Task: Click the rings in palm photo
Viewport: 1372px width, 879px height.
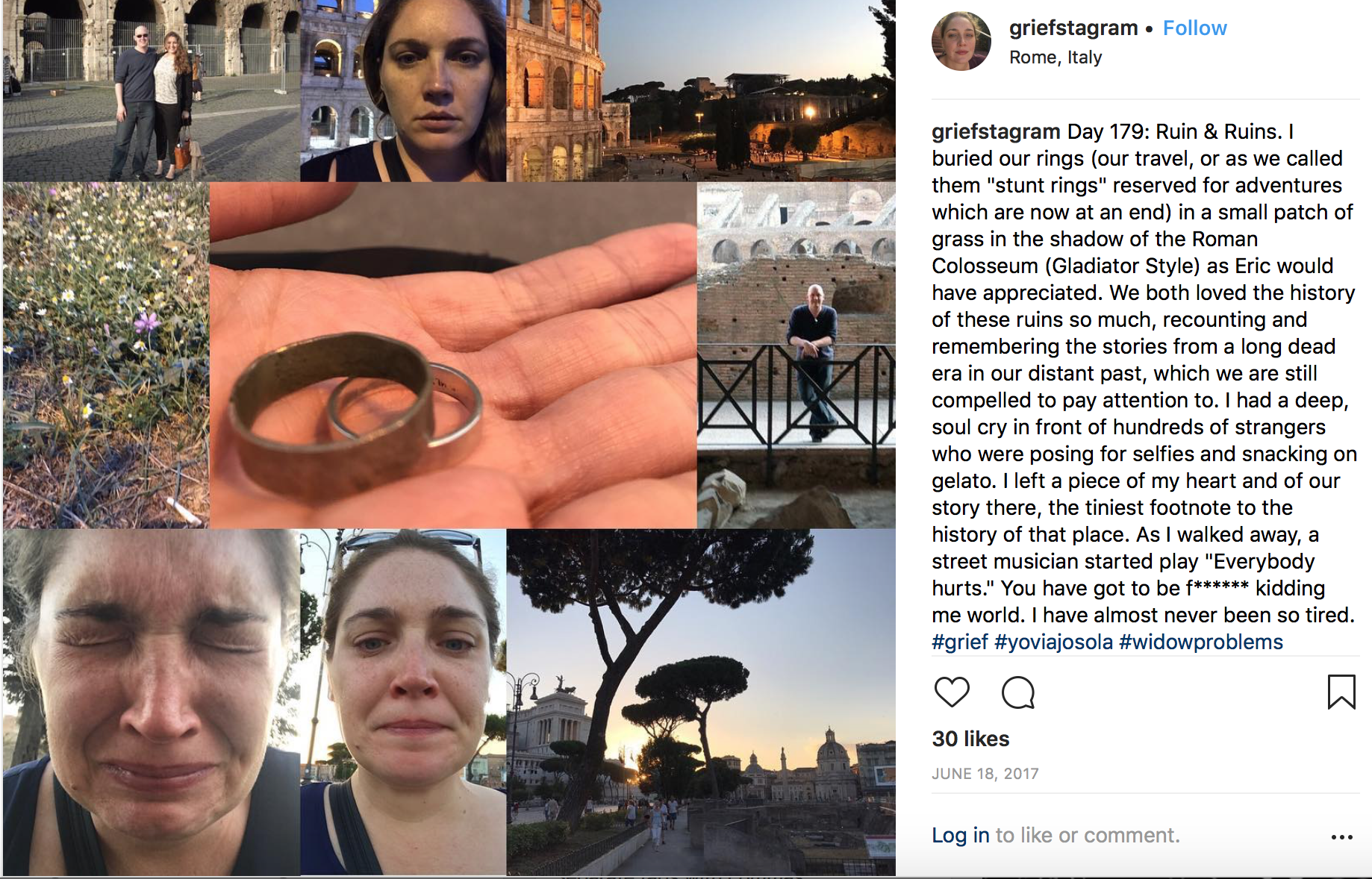Action: click(453, 355)
